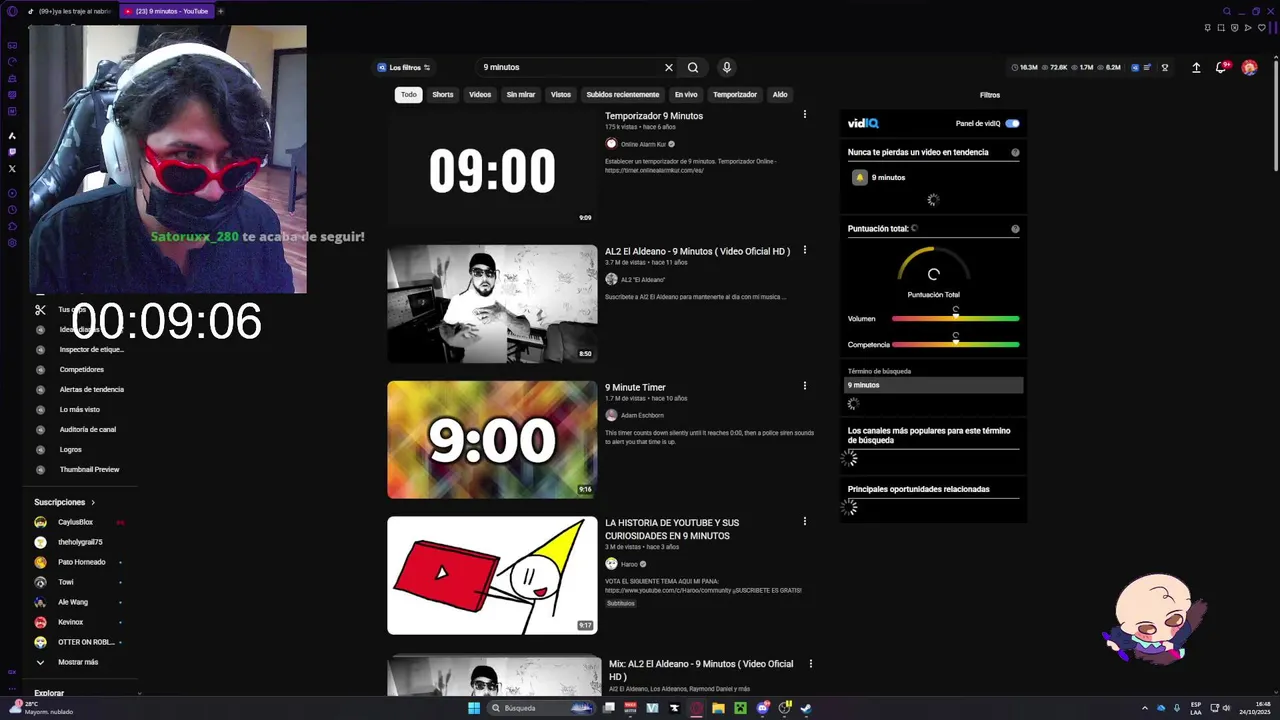Open the sidebar player icon
Image resolution: width=1280 pixels, height=720 pixels.
(x=12, y=192)
